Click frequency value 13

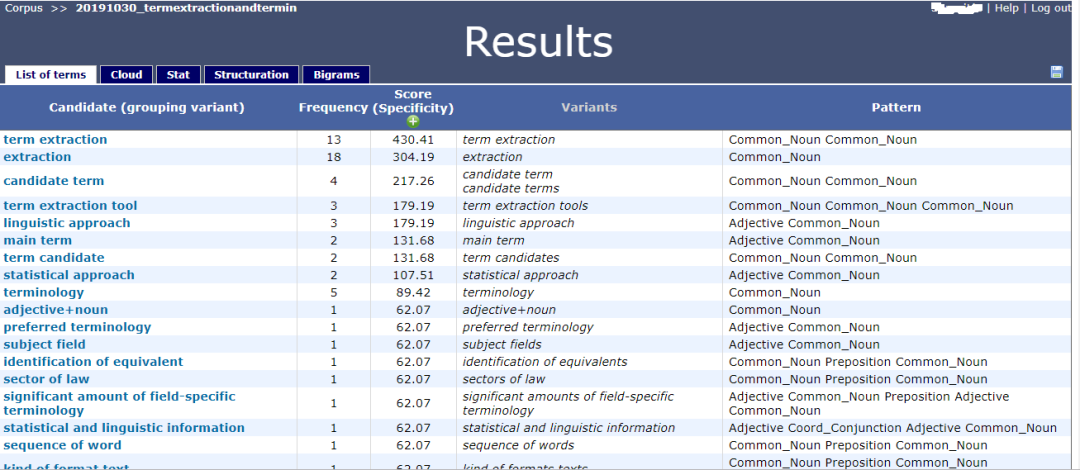(x=333, y=139)
